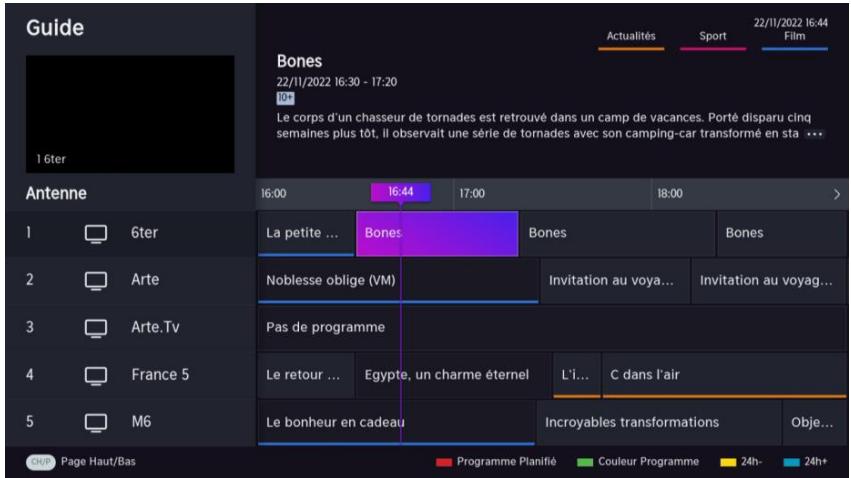This screenshot has width=851, height=478.
Task: Select Obje... programme on M6
Action: (815, 422)
